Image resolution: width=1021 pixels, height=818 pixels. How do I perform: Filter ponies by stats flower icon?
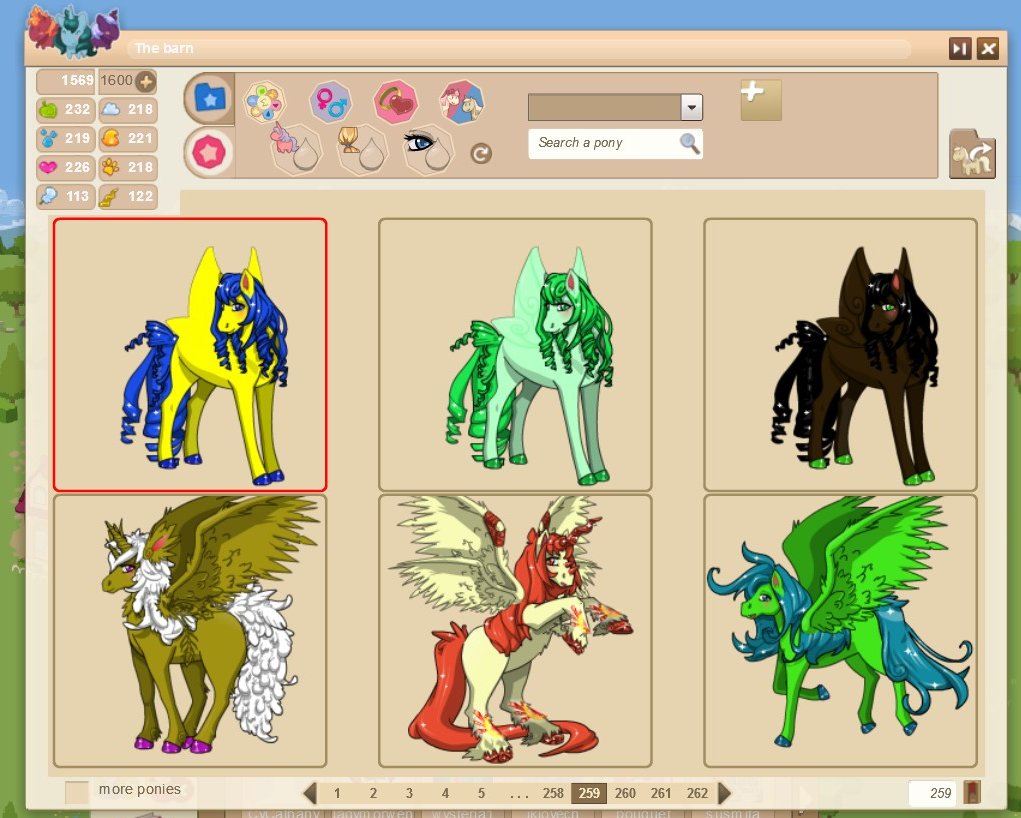click(264, 102)
